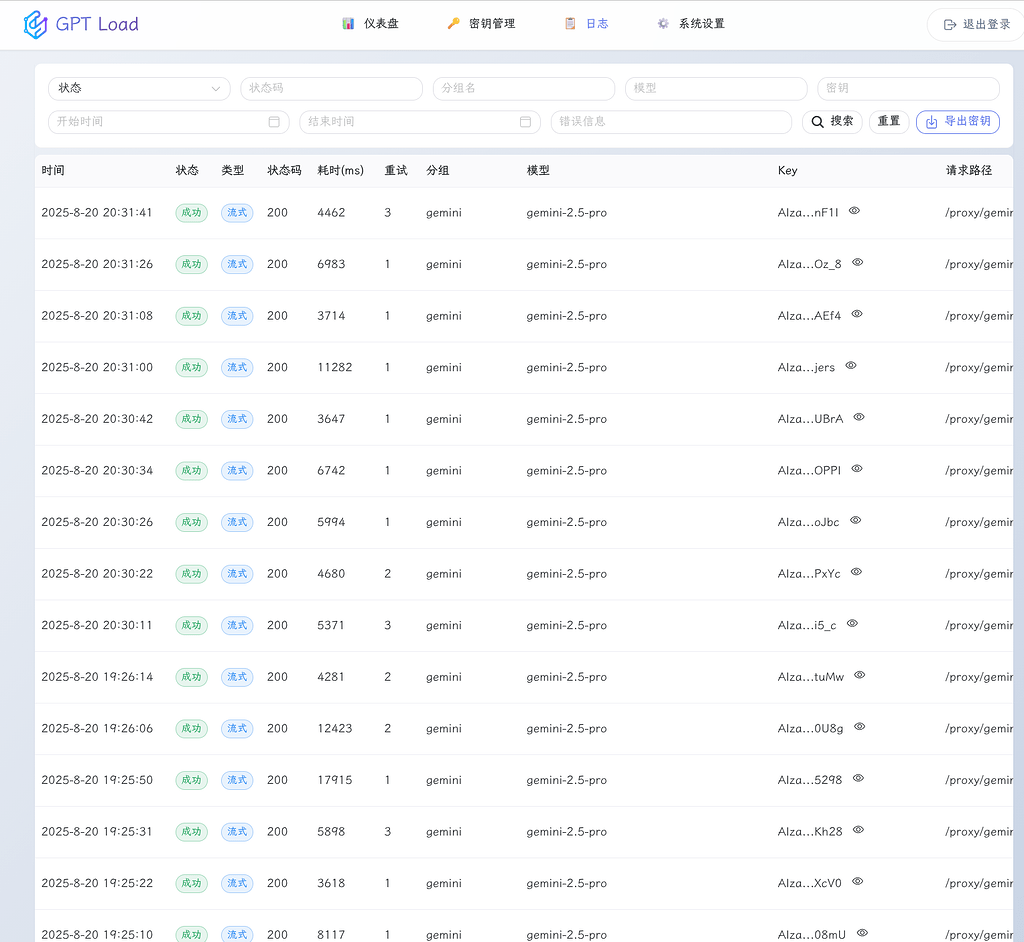Open the 系统设置 system settings tab
1024x942 pixels.
pyautogui.click(x=691, y=24)
